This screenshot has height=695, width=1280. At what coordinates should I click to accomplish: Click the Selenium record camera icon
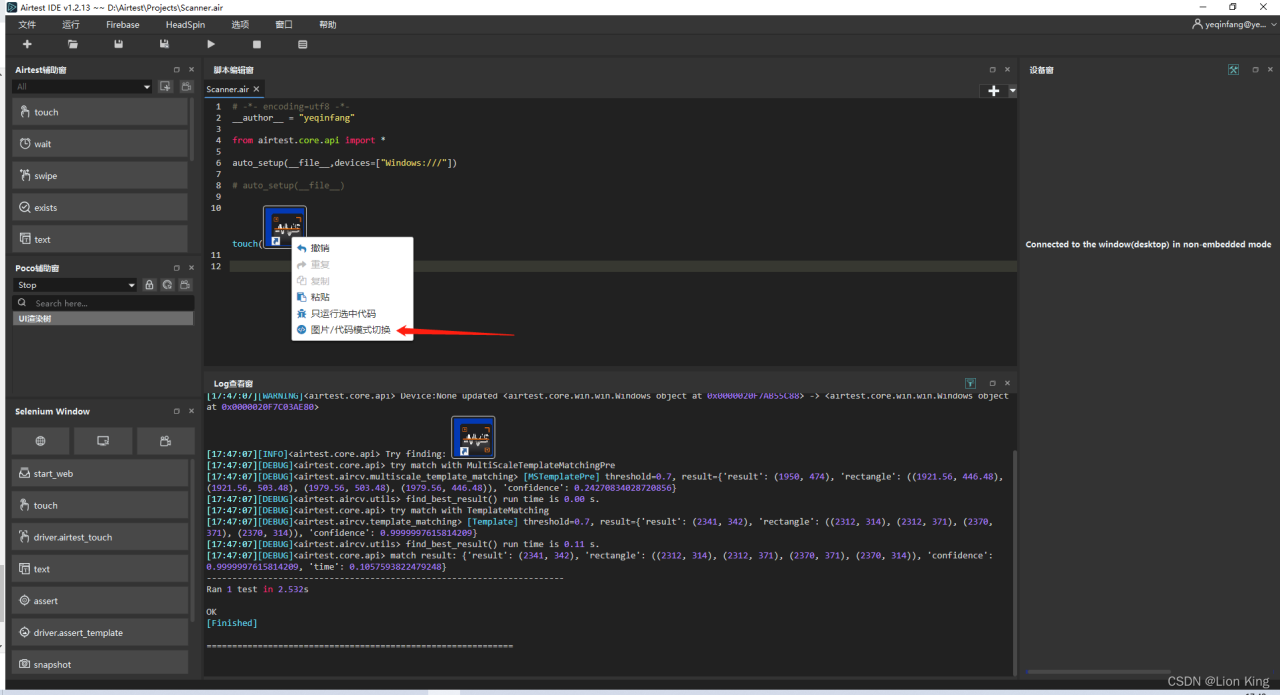pyautogui.click(x=165, y=441)
